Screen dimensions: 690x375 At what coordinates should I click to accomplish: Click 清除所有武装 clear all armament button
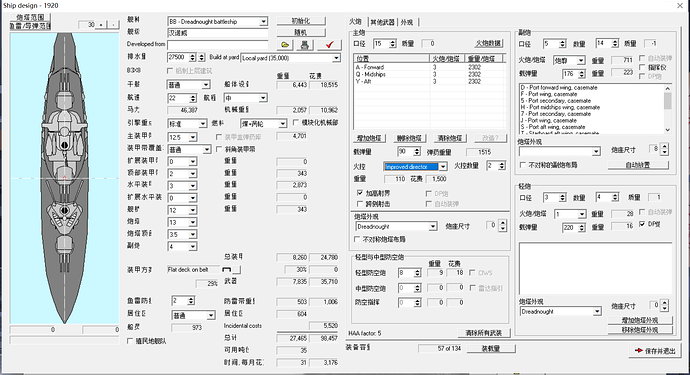coord(483,333)
